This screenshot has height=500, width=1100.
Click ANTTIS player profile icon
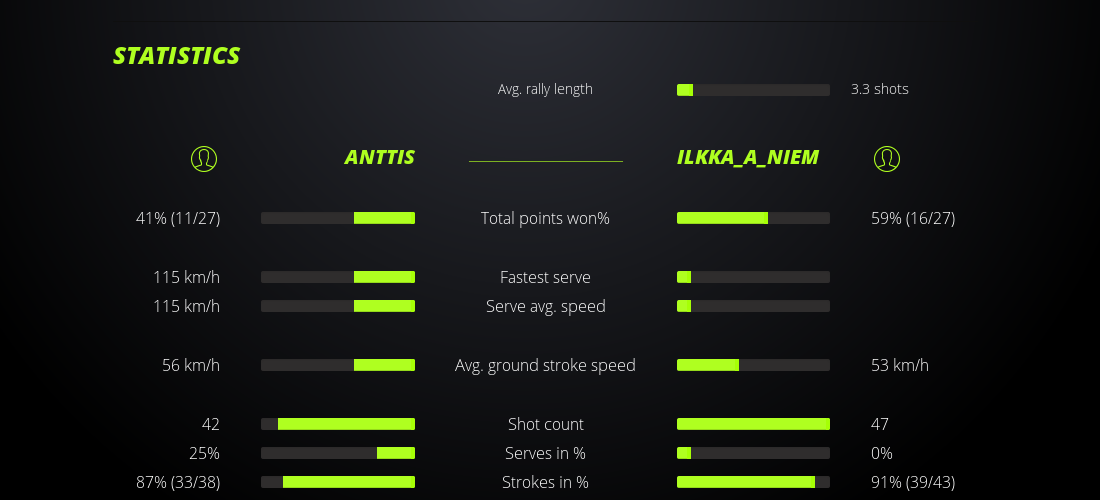(203, 158)
